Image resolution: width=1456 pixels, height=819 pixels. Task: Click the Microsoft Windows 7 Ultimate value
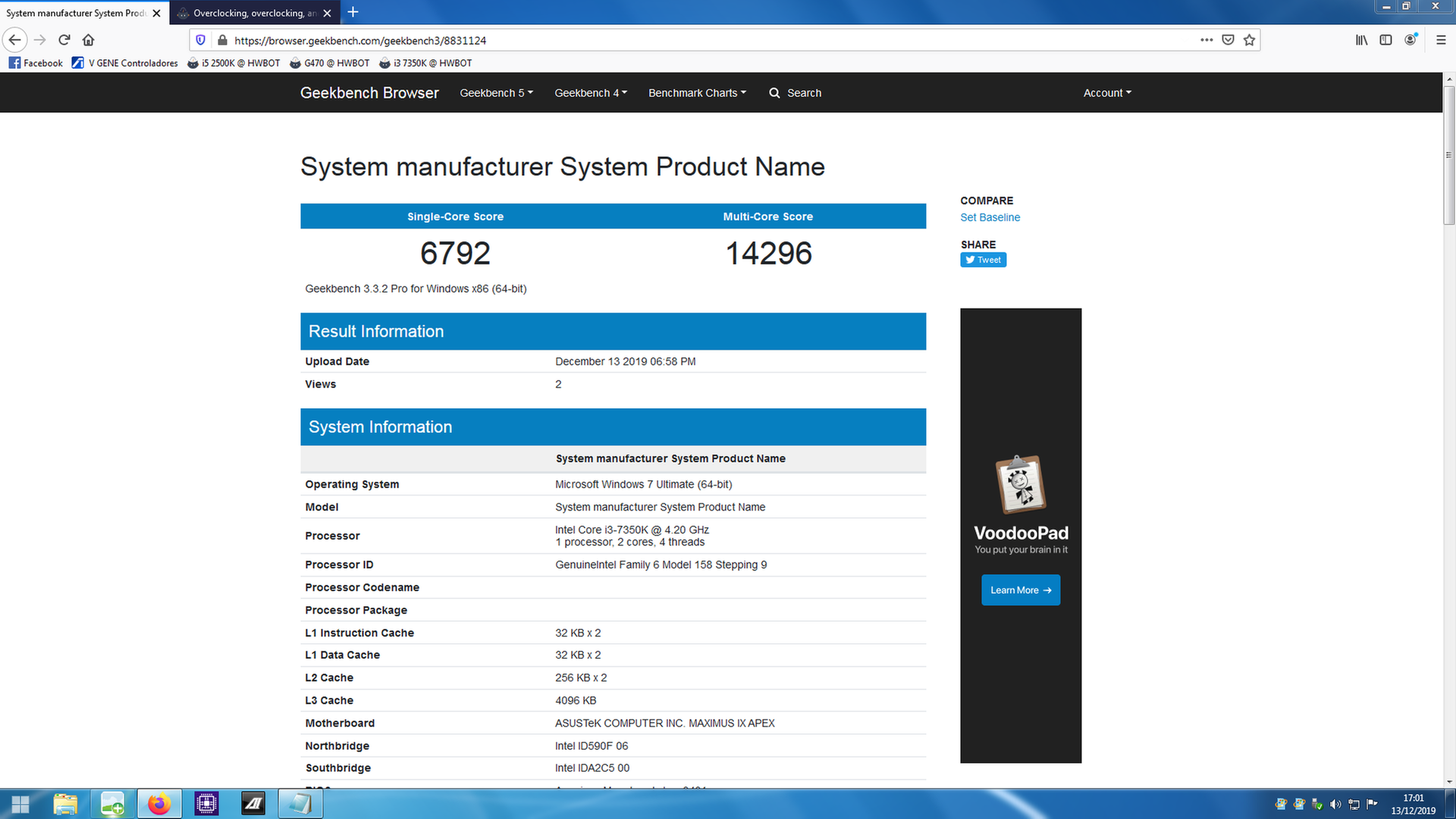click(643, 485)
